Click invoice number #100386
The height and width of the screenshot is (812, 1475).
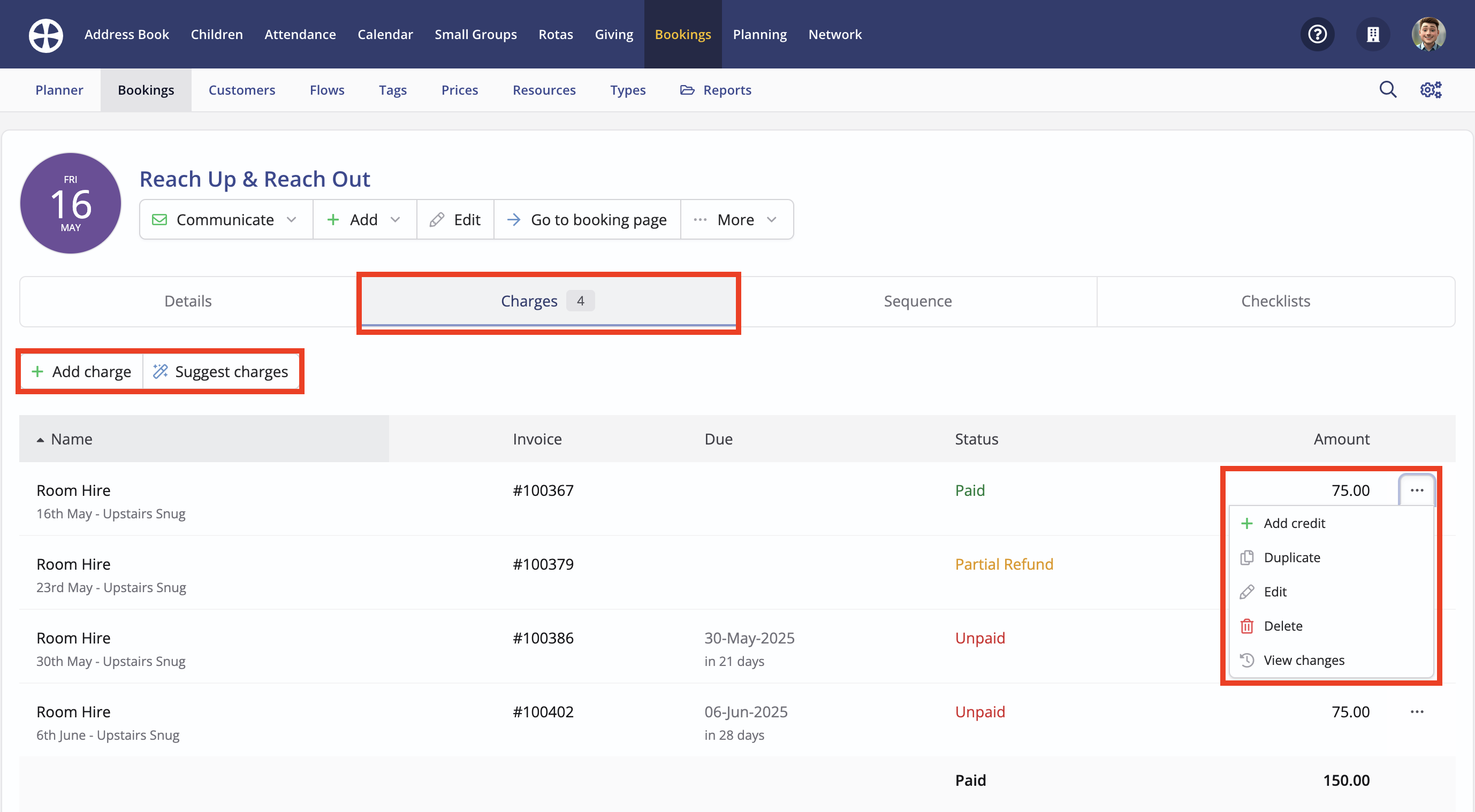point(543,638)
